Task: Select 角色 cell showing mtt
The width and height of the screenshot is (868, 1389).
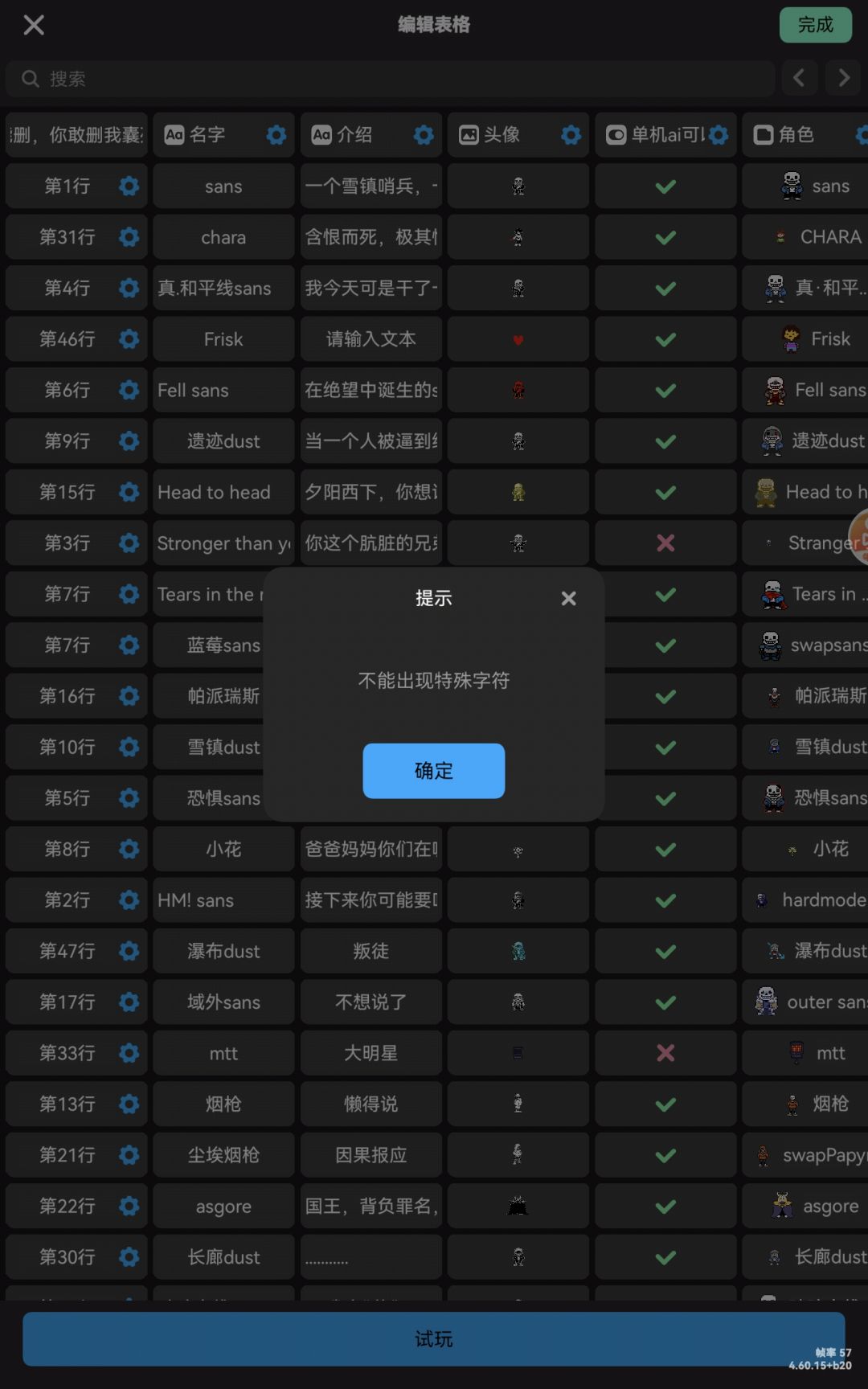Action: [805, 1053]
